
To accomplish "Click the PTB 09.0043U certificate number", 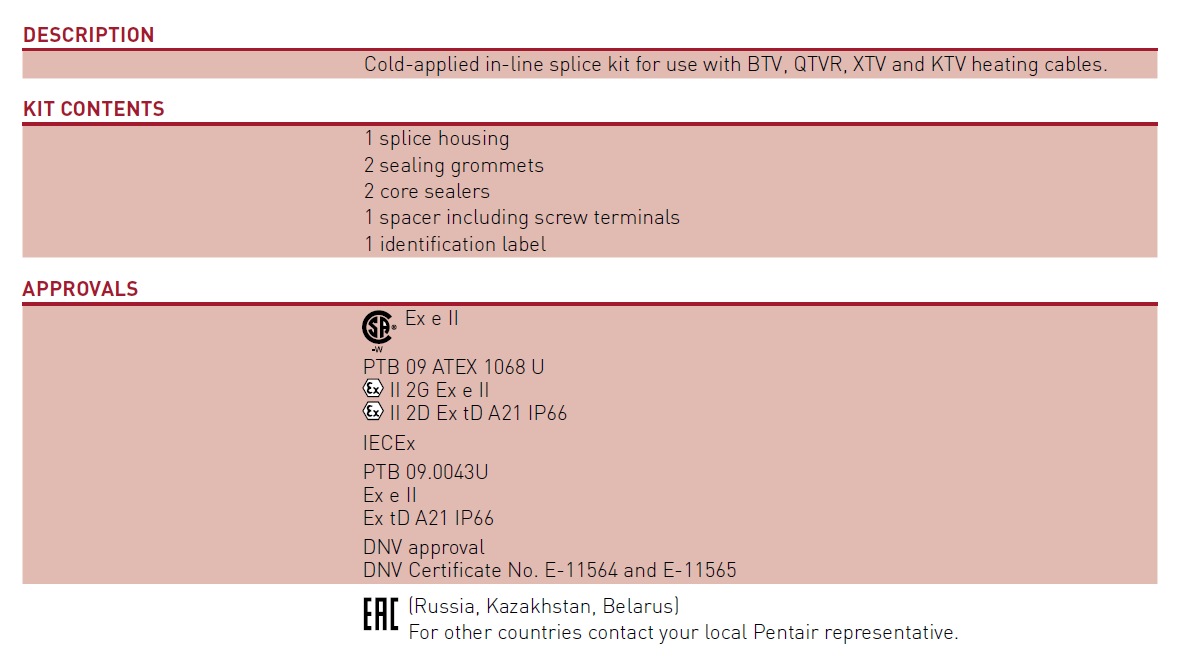I will tap(426, 472).
